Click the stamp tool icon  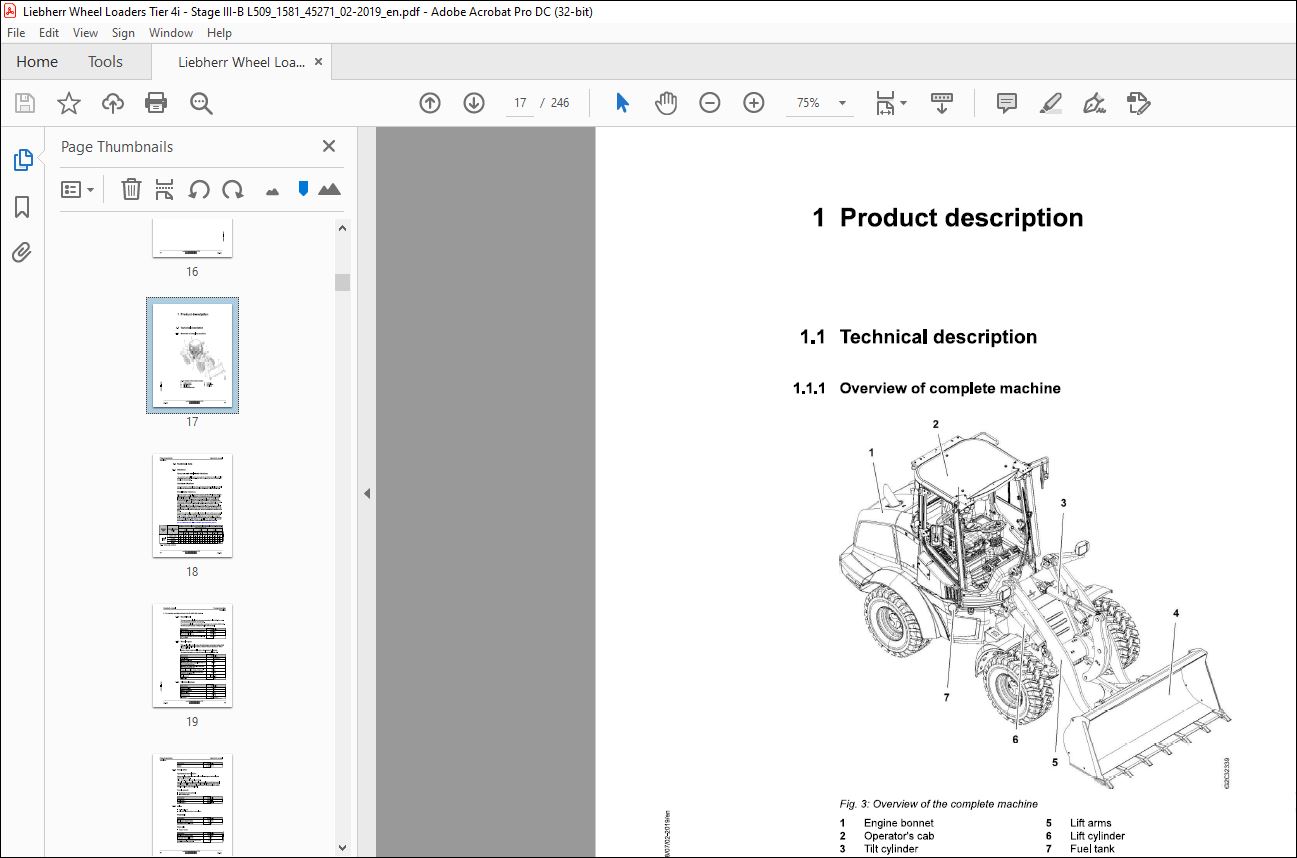[x=1138, y=103]
